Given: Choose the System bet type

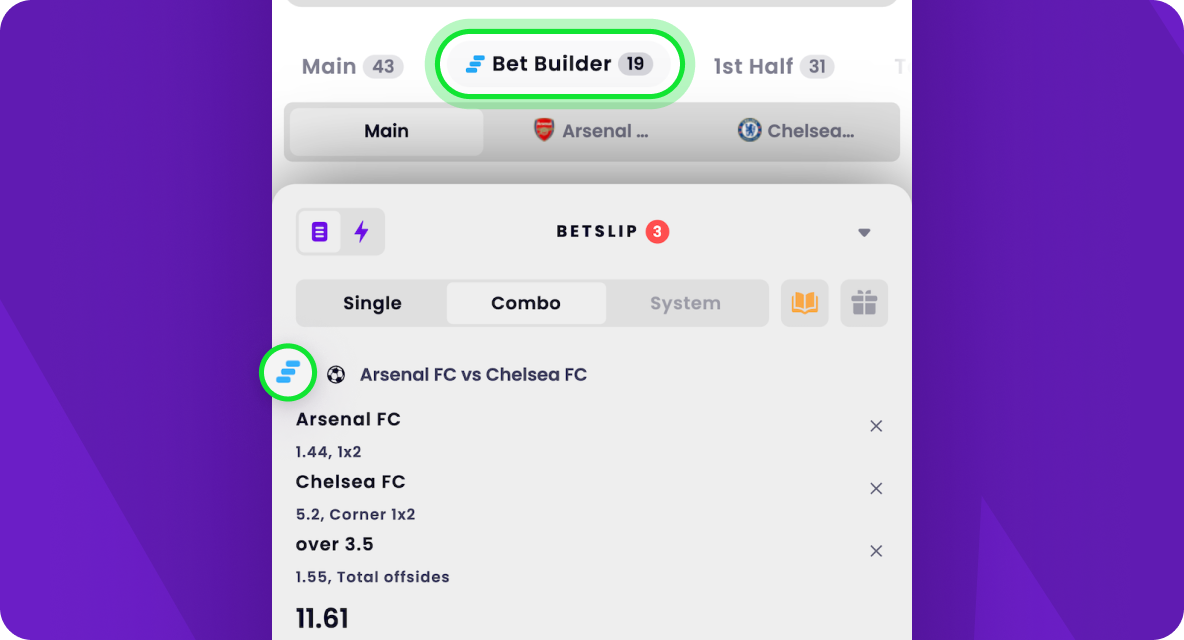Looking at the screenshot, I should (685, 303).
